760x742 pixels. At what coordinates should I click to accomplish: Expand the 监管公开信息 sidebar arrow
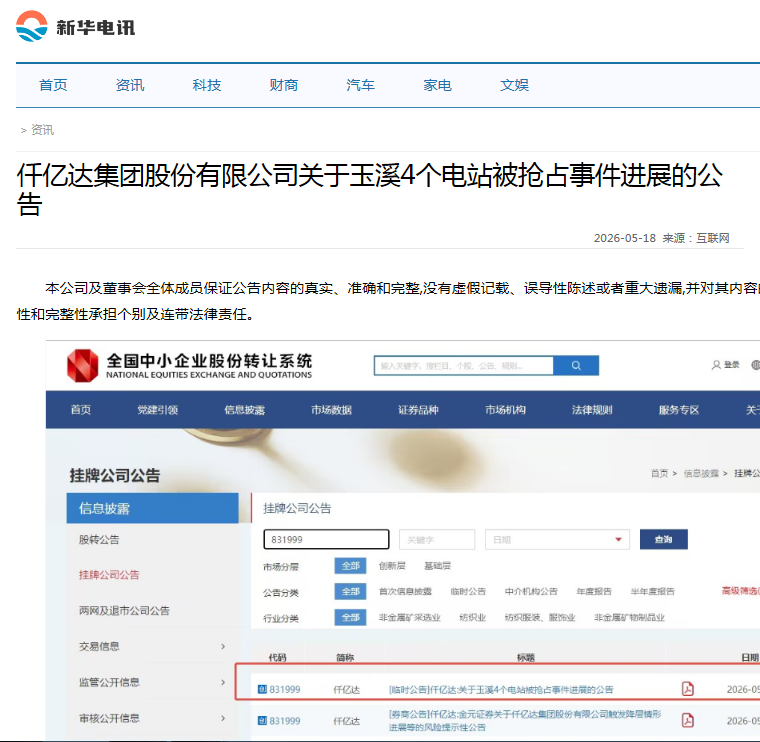[x=223, y=682]
